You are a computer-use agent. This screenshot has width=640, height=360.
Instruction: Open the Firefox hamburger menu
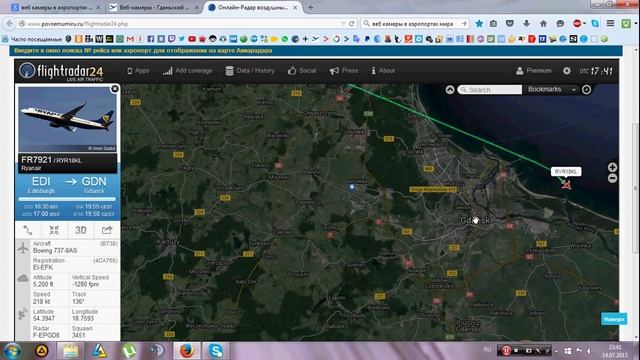point(610,24)
